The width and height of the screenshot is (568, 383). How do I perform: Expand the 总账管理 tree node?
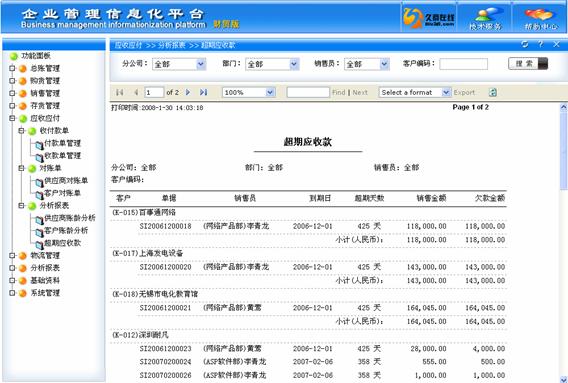point(12,68)
